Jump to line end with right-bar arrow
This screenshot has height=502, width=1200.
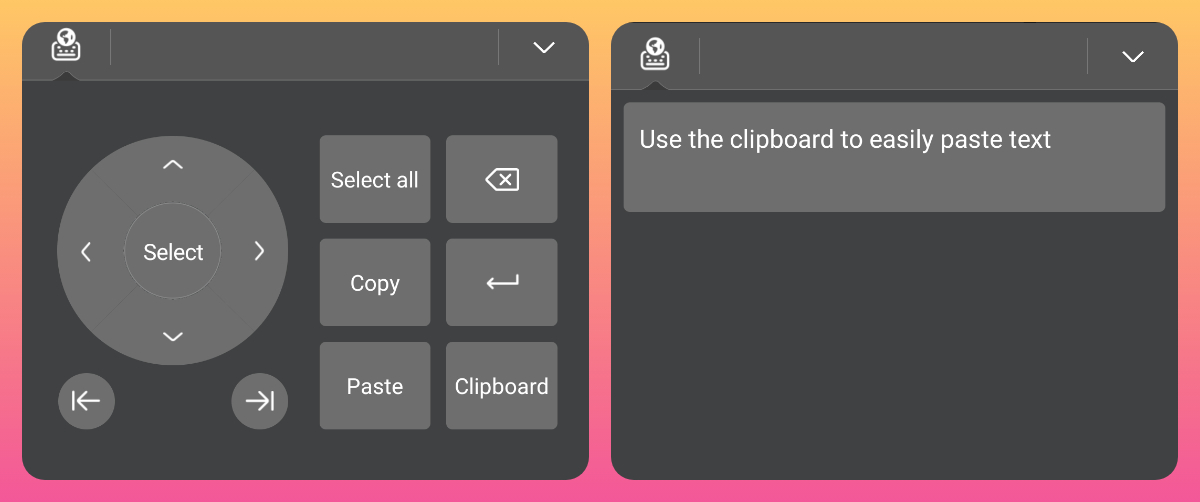260,401
